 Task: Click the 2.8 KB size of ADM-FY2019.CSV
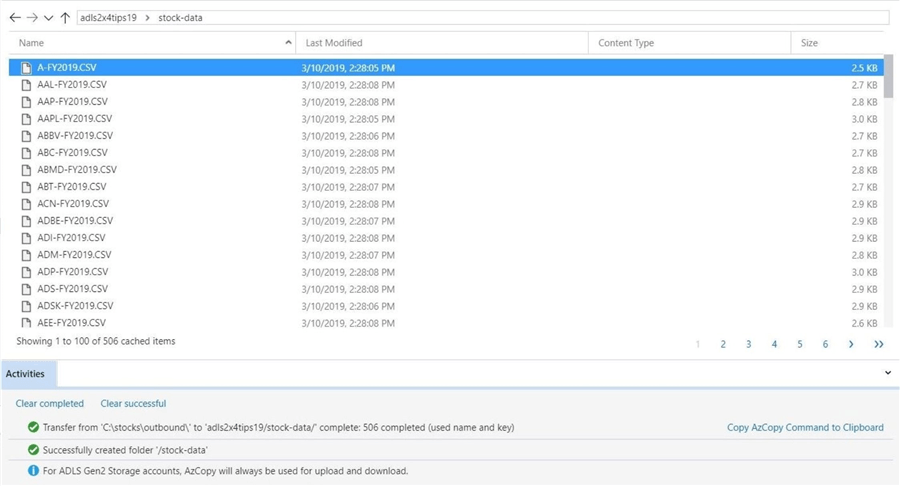[x=864, y=255]
